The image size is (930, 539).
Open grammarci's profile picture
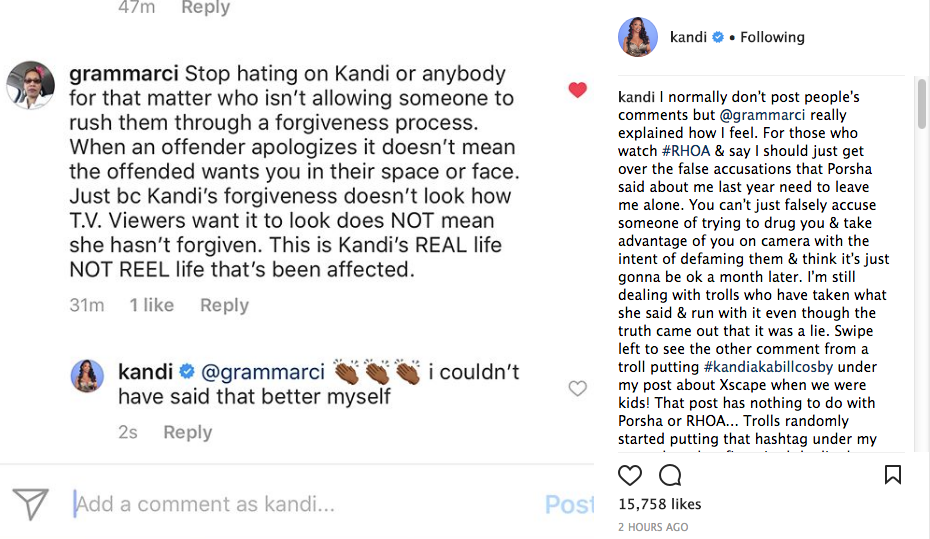pyautogui.click(x=30, y=84)
